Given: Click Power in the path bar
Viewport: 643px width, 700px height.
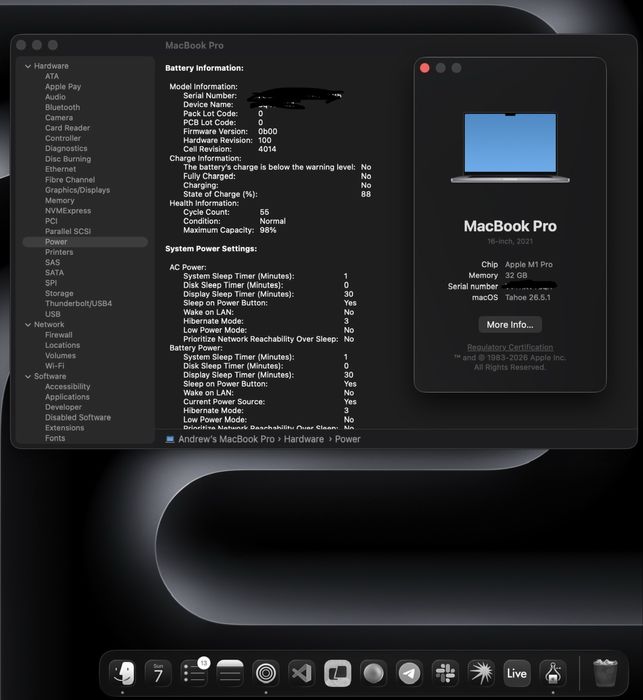Looking at the screenshot, I should click(x=347, y=439).
